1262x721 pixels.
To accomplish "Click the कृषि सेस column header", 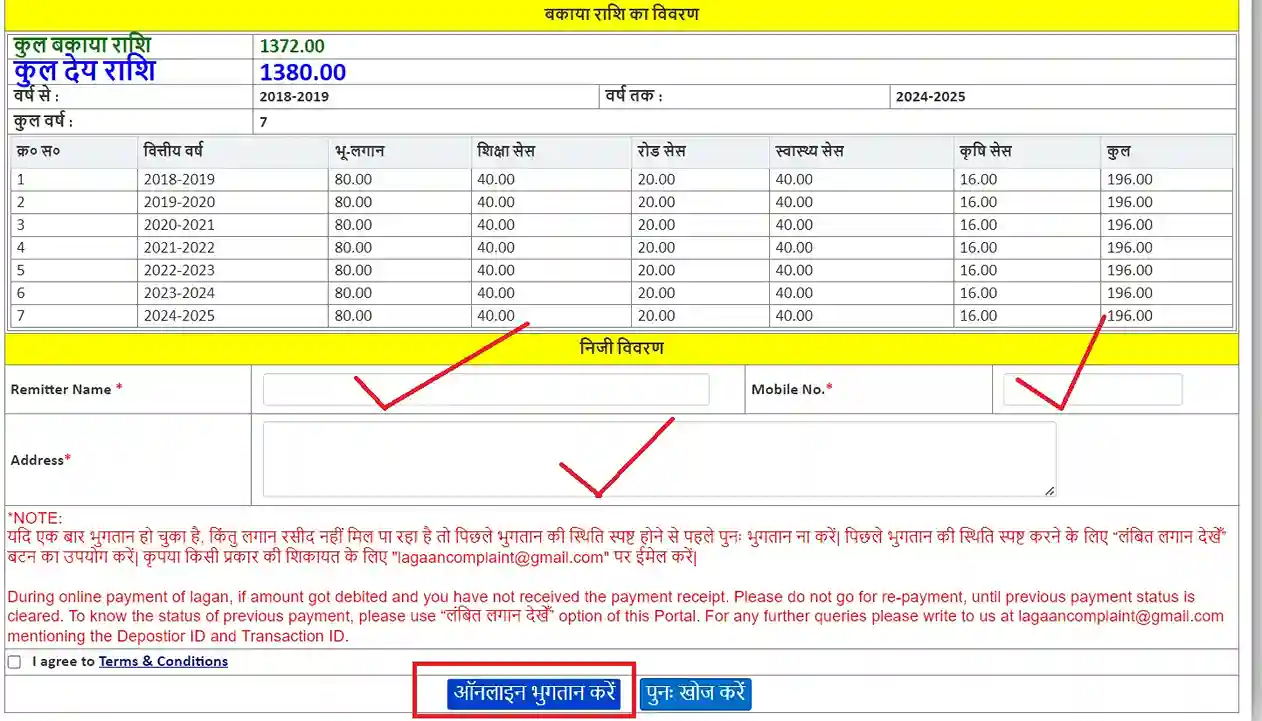I will (986, 151).
